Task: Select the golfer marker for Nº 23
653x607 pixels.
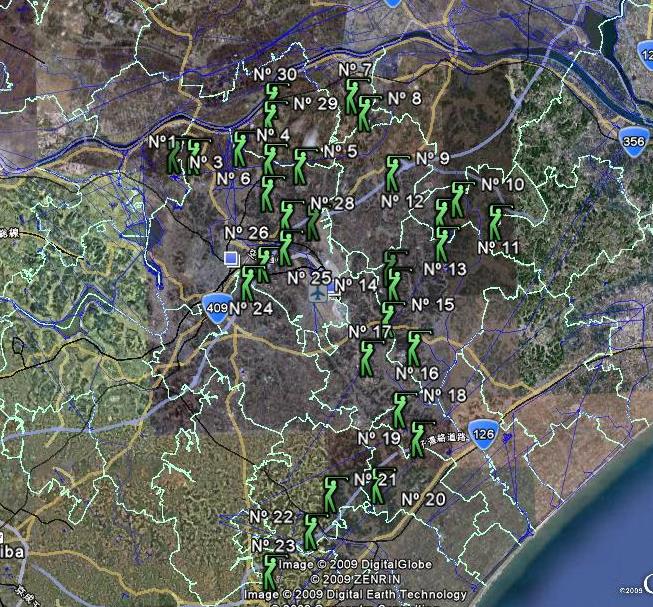Action: [x=270, y=571]
